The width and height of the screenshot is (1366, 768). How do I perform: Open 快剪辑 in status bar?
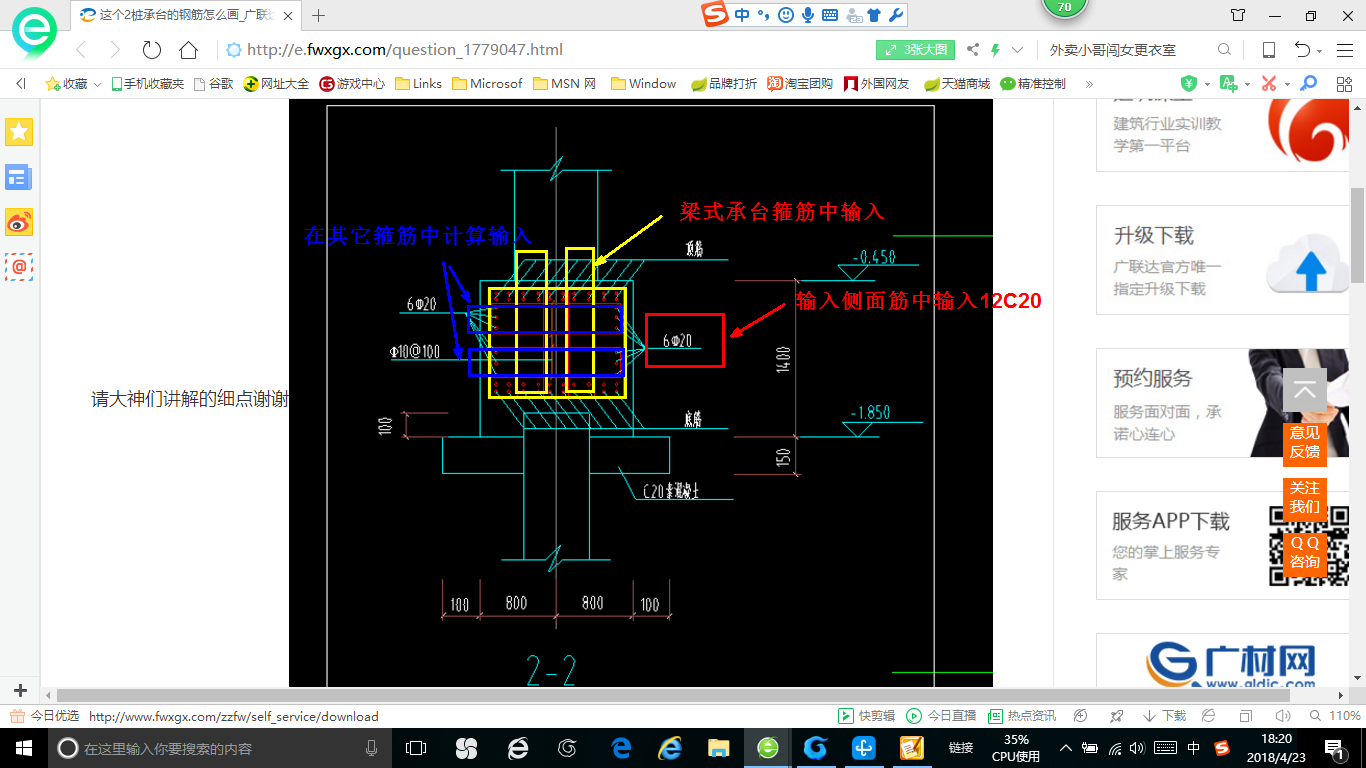point(867,716)
